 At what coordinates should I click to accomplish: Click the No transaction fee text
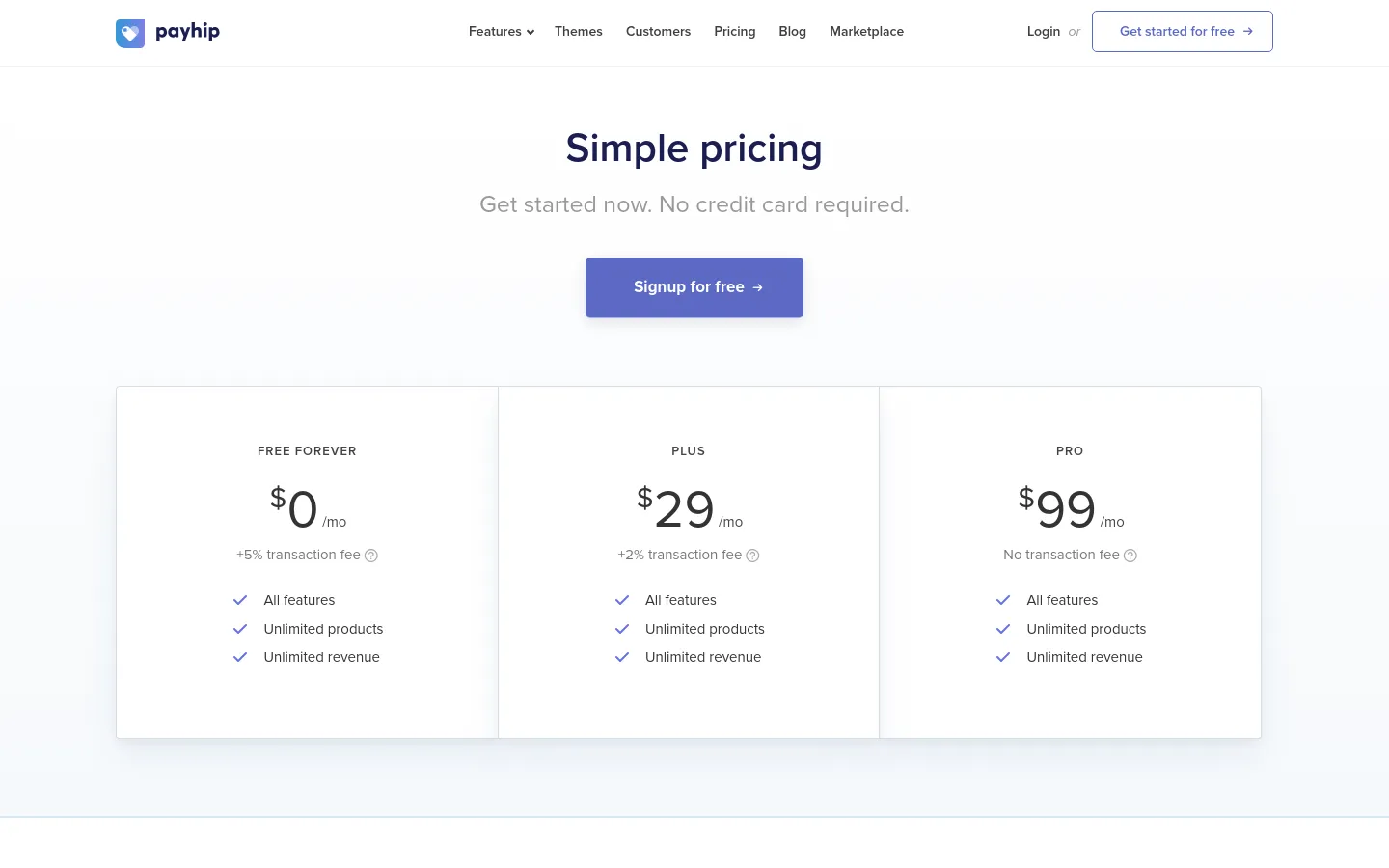click(x=1061, y=556)
